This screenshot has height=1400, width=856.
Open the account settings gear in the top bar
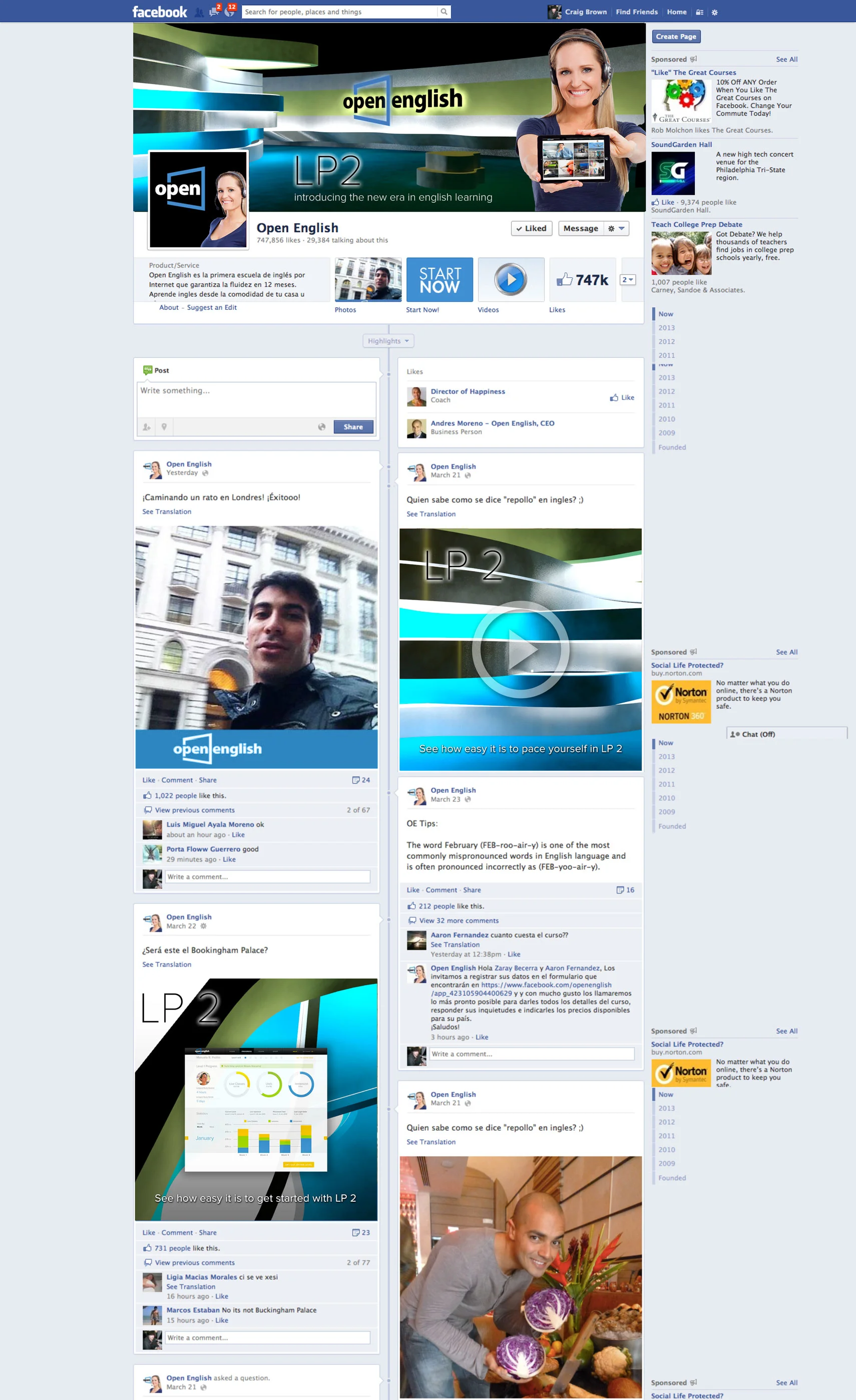coord(714,13)
